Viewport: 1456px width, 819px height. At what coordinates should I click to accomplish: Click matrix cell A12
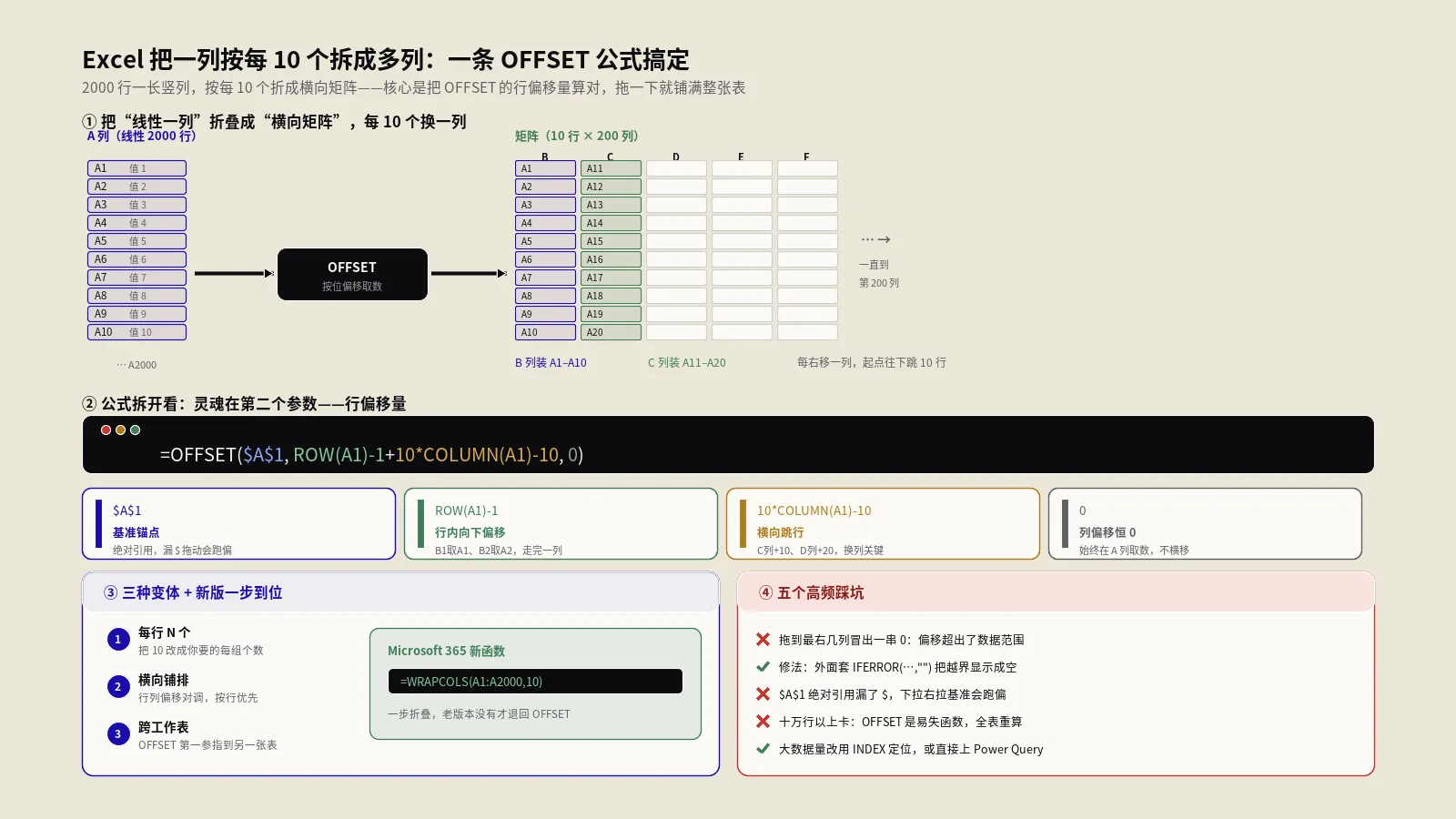[x=611, y=187]
